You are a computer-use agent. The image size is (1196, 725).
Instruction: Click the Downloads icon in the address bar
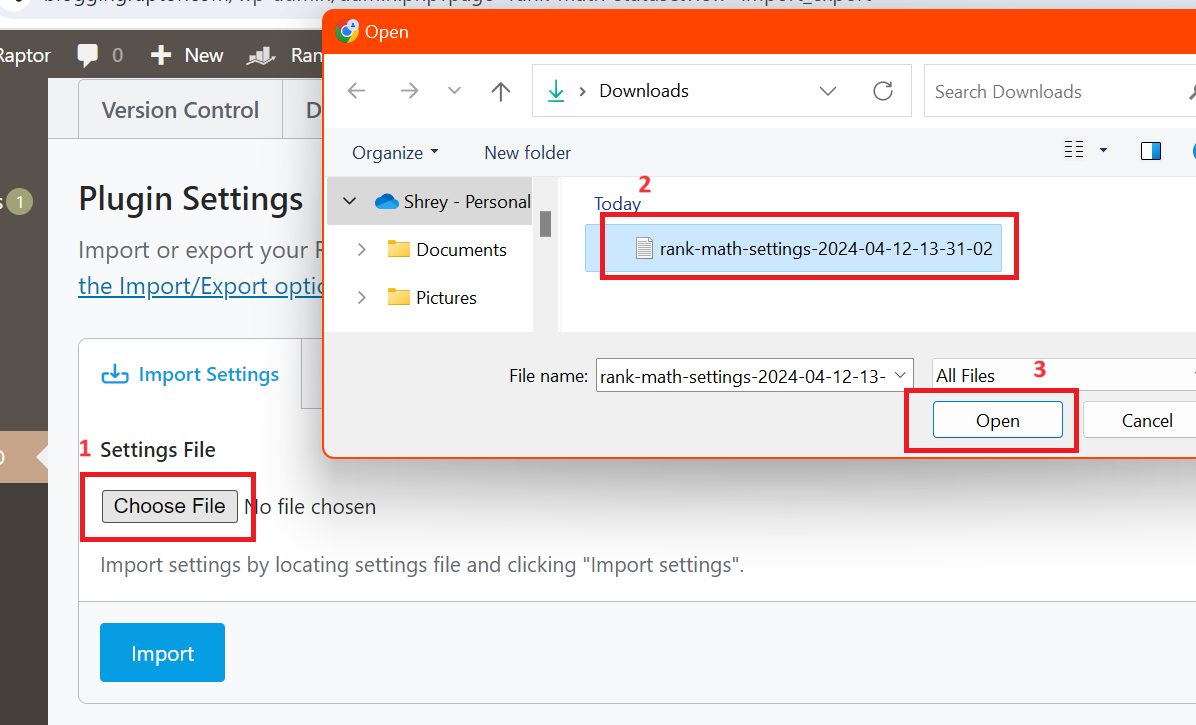[x=556, y=90]
